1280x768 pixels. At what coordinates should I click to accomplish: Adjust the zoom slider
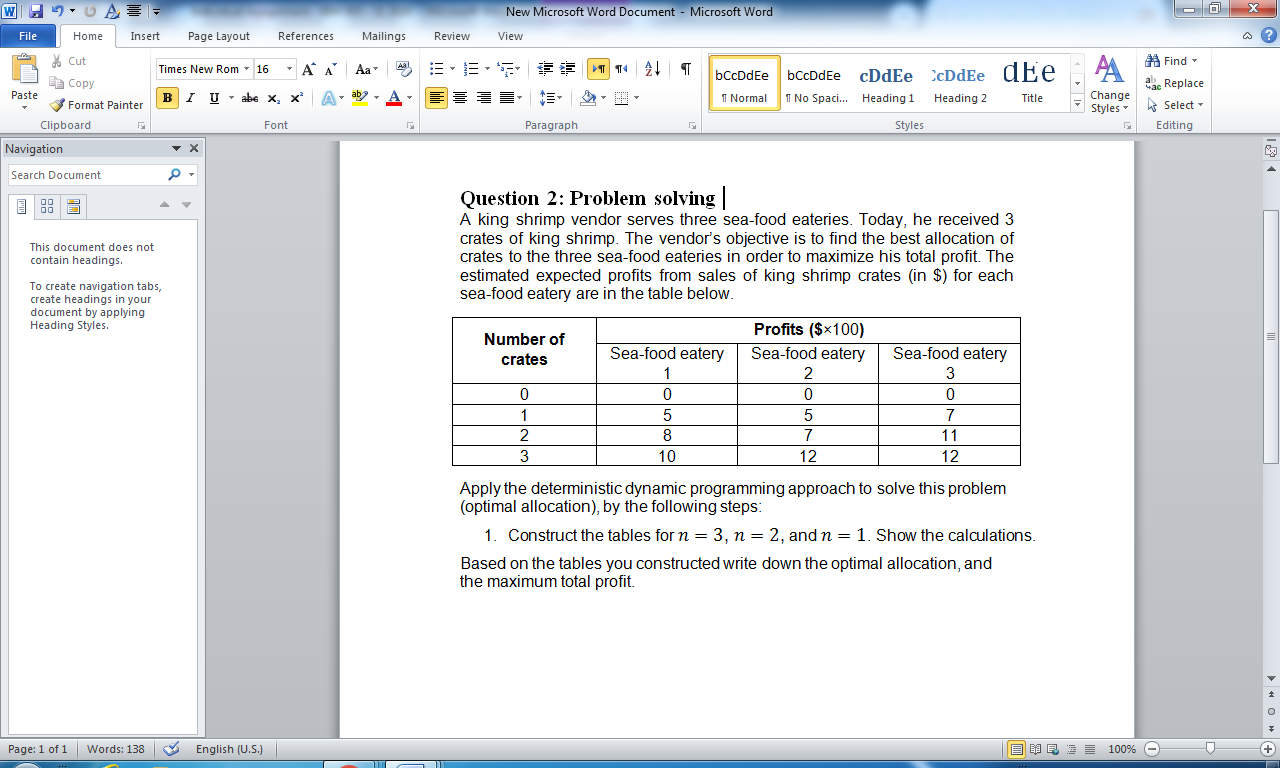[1208, 748]
